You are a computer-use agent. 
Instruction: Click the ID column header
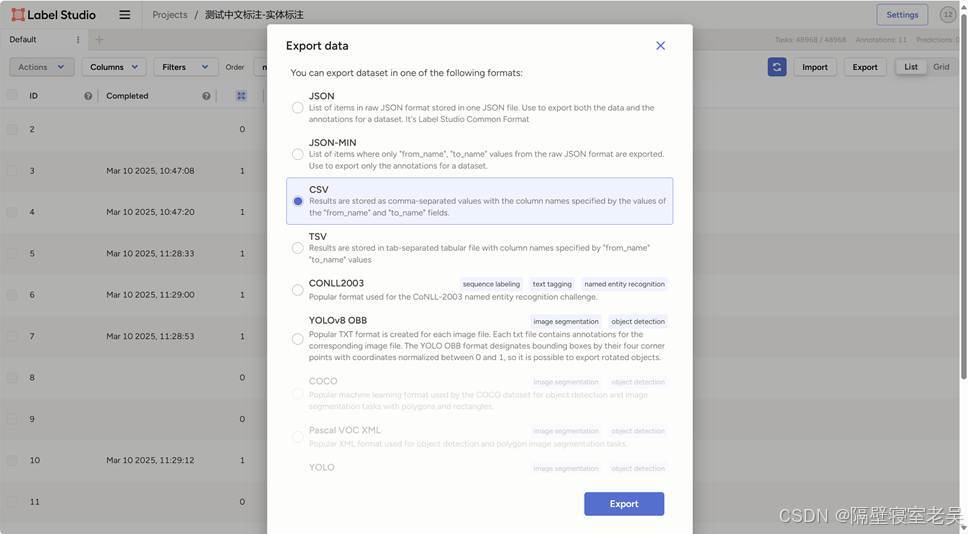pos(33,96)
